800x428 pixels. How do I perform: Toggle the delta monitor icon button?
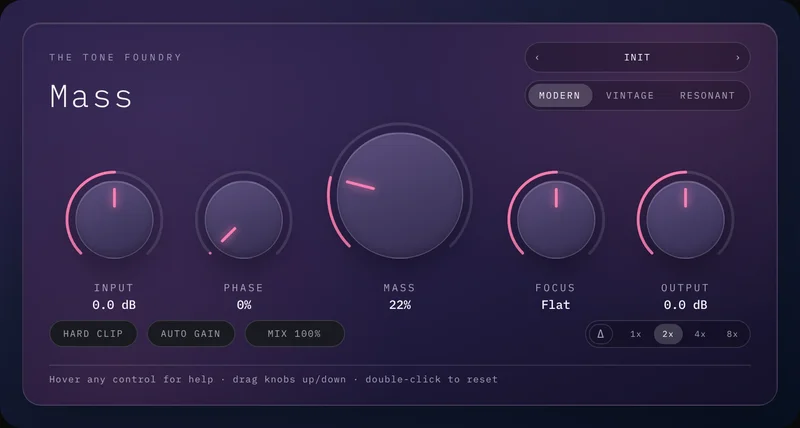click(x=601, y=334)
